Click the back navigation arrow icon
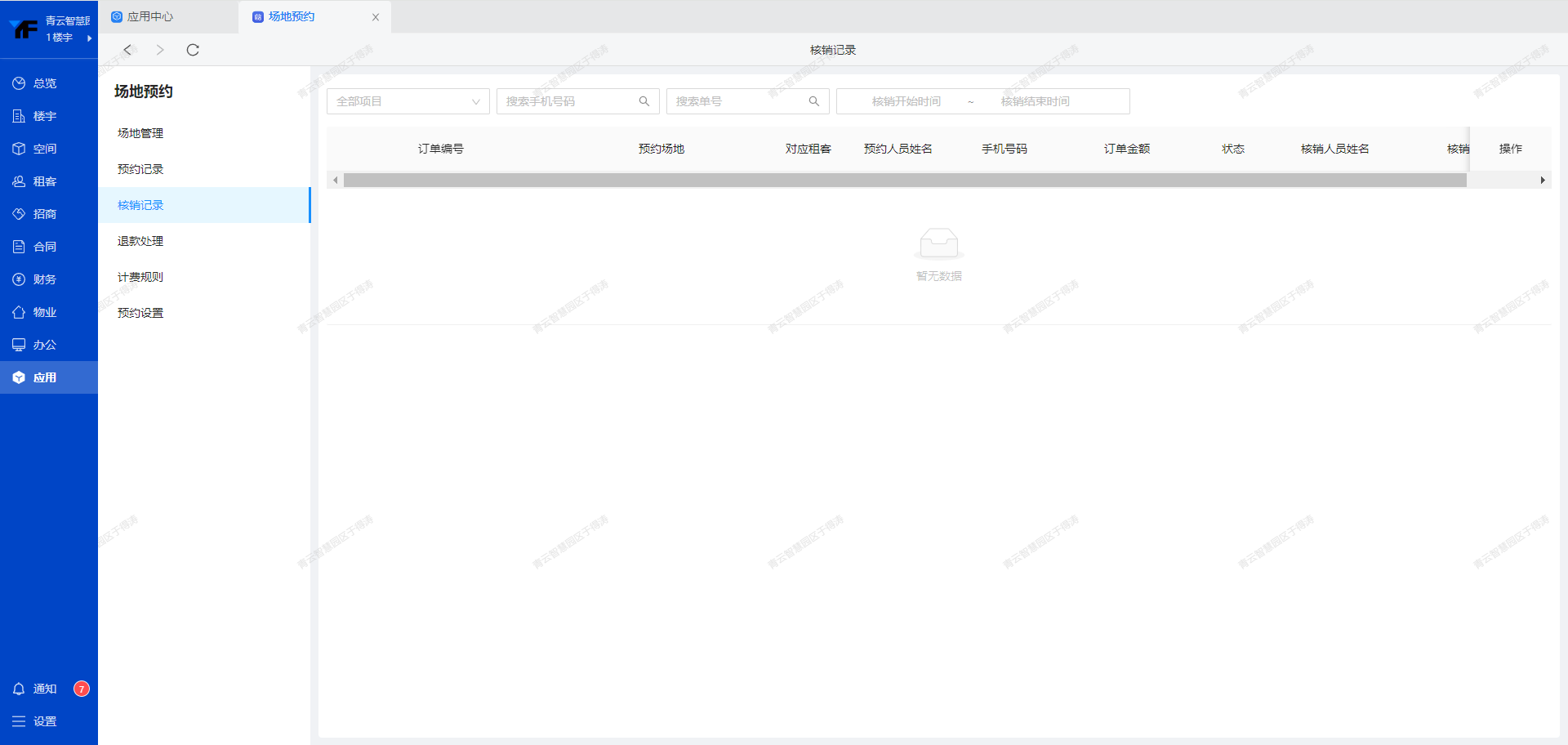The height and width of the screenshot is (745, 1568). pos(127,50)
